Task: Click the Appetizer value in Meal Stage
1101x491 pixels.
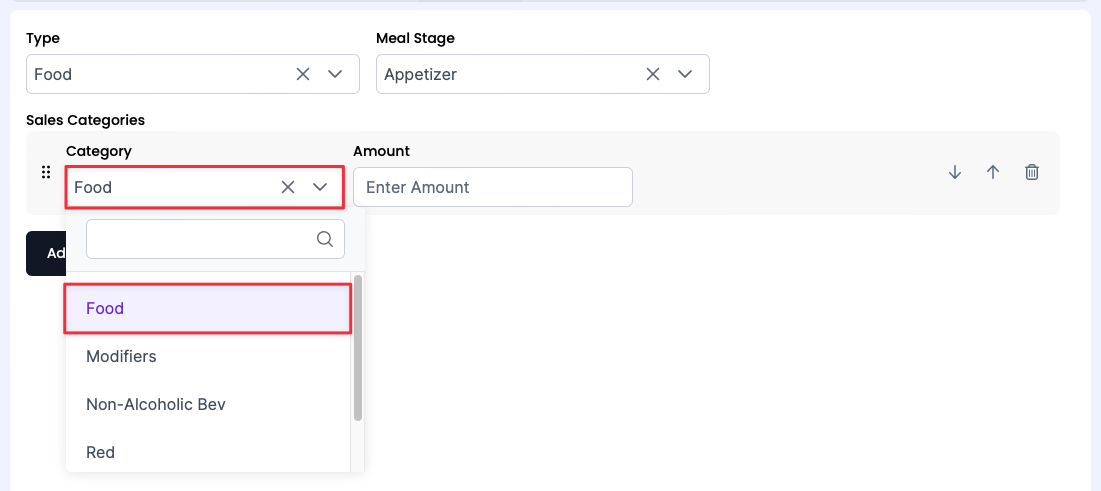Action: coord(420,74)
